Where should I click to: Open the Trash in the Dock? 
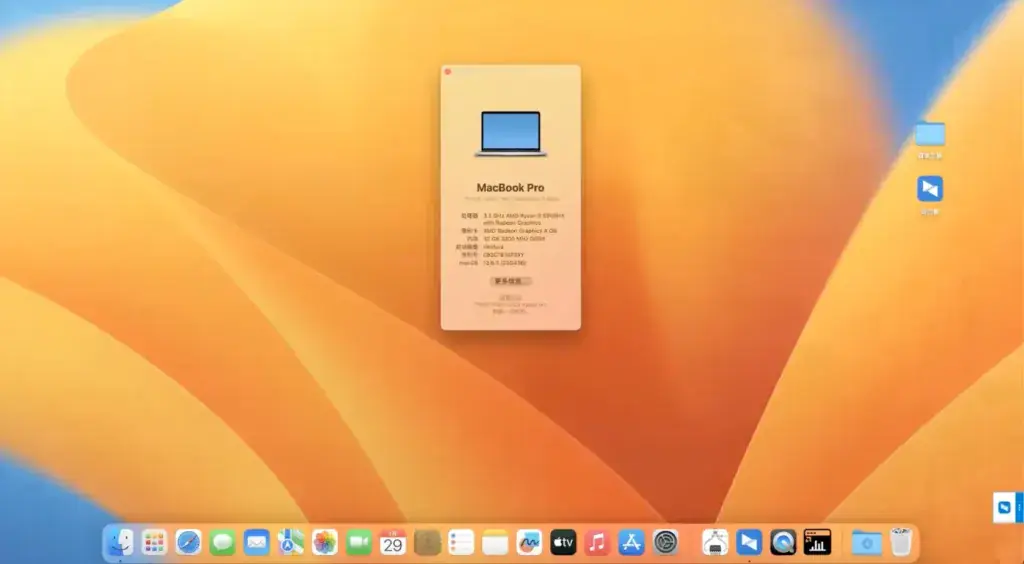click(x=901, y=542)
